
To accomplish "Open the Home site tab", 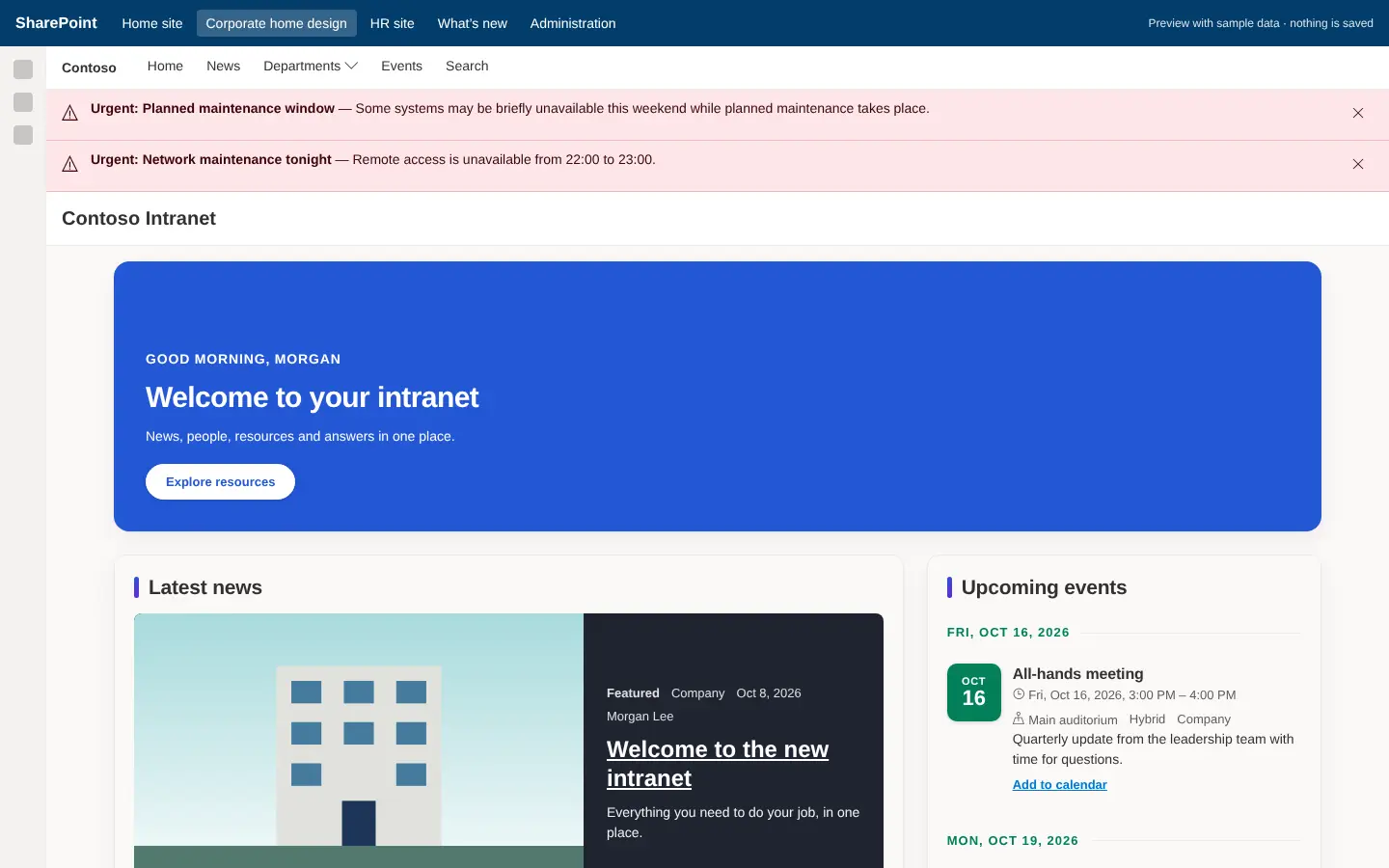I will [x=152, y=23].
